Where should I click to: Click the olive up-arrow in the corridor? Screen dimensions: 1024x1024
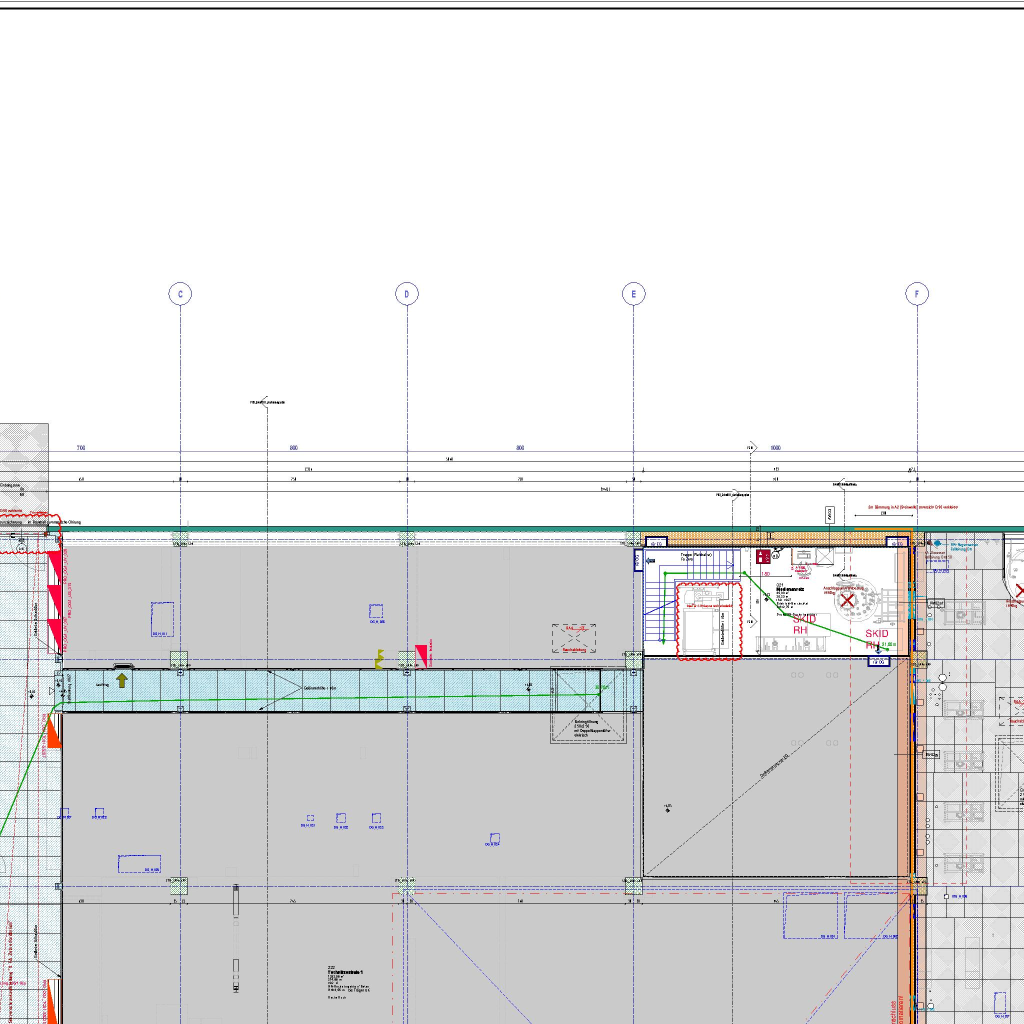122,680
